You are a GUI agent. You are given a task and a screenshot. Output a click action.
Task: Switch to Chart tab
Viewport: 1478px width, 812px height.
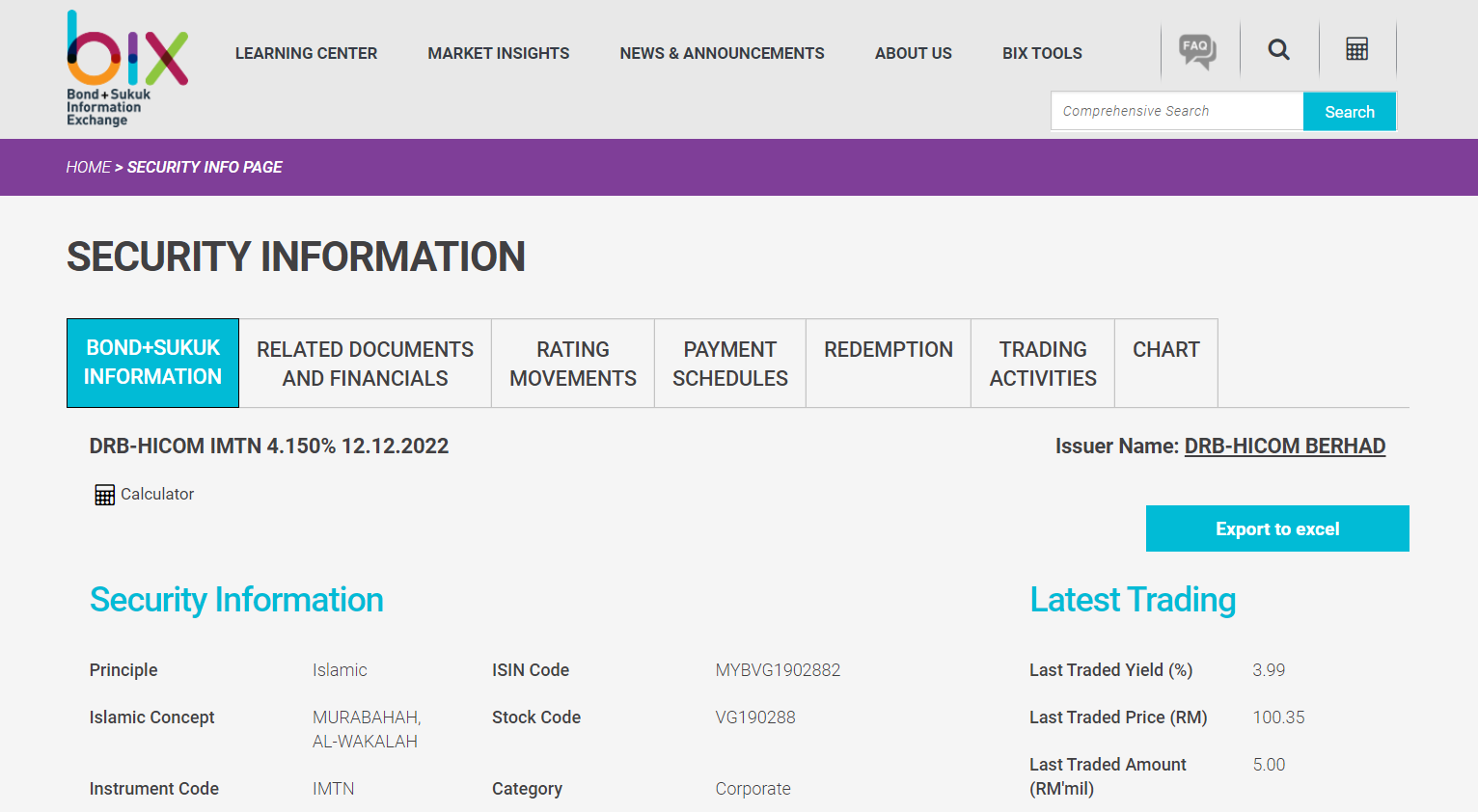[1166, 364]
